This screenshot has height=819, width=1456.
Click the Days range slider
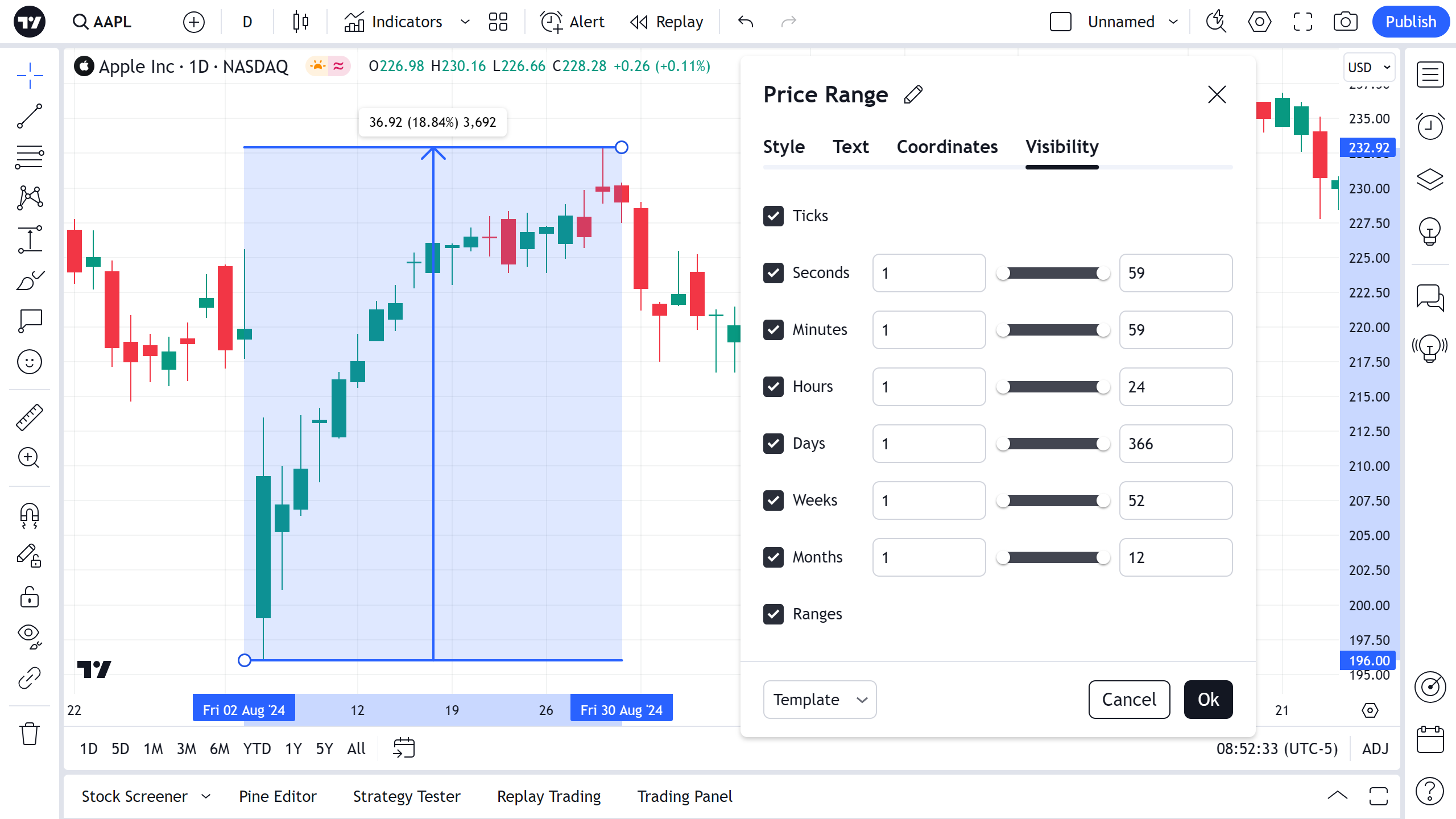[x=1053, y=444]
